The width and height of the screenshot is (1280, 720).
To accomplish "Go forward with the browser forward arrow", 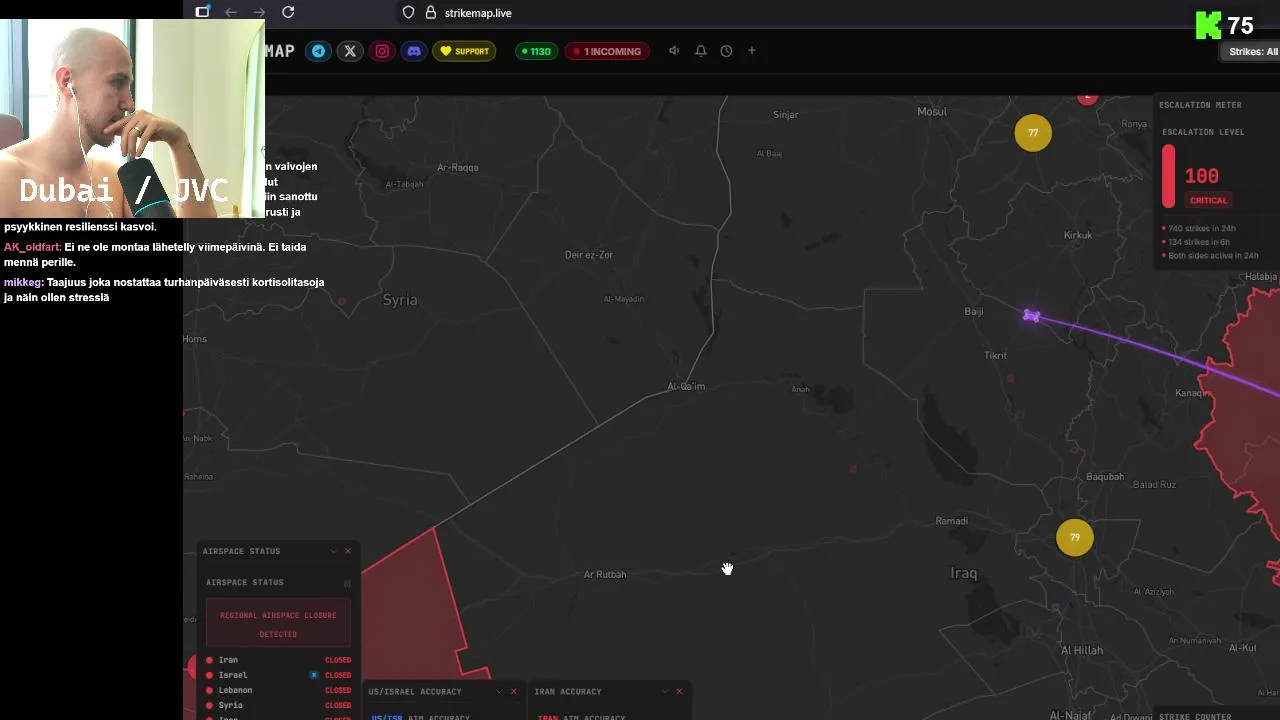I will (259, 12).
